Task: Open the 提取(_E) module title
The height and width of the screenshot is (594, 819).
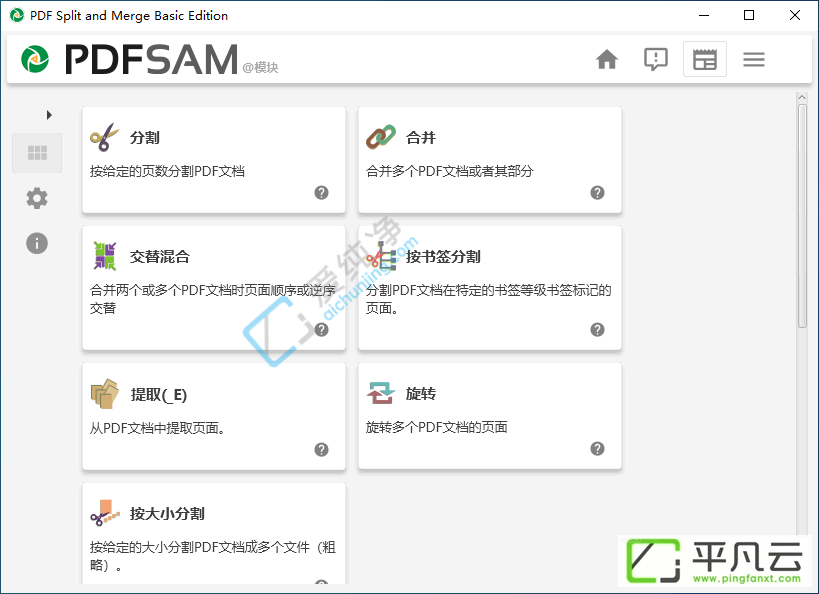Action: click(x=159, y=394)
